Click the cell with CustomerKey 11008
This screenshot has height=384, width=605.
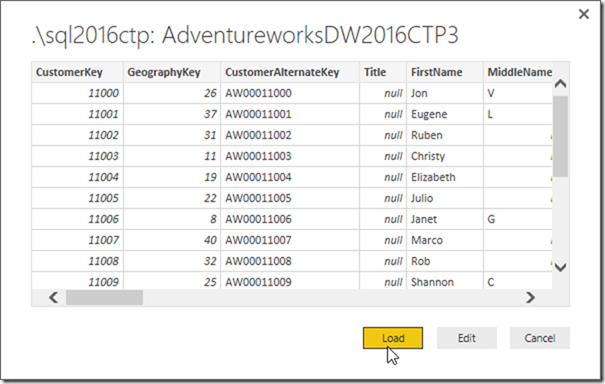click(78, 261)
